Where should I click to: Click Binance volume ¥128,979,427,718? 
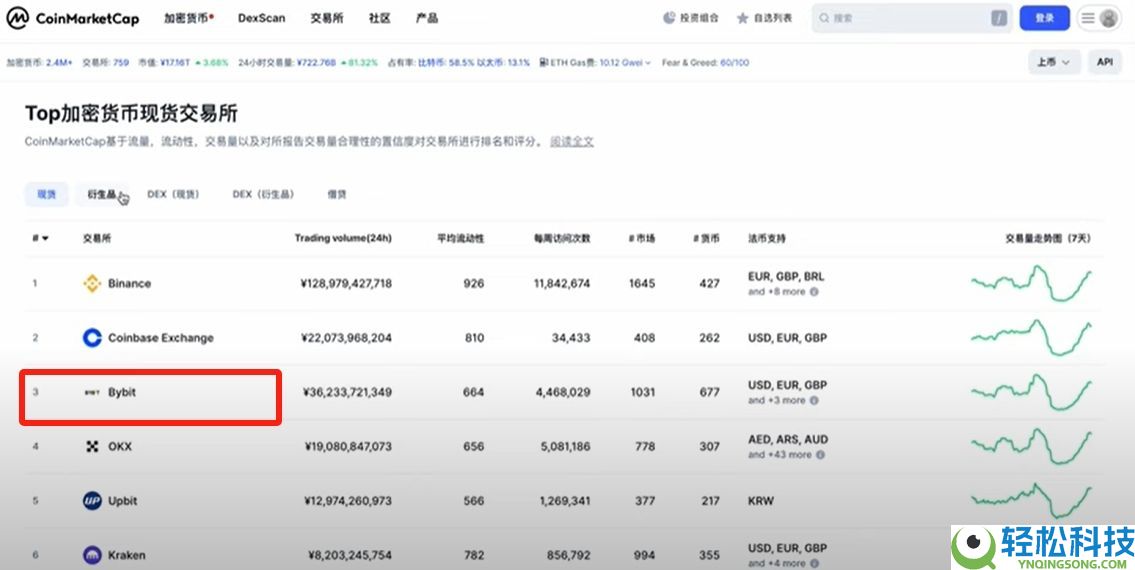(x=345, y=283)
